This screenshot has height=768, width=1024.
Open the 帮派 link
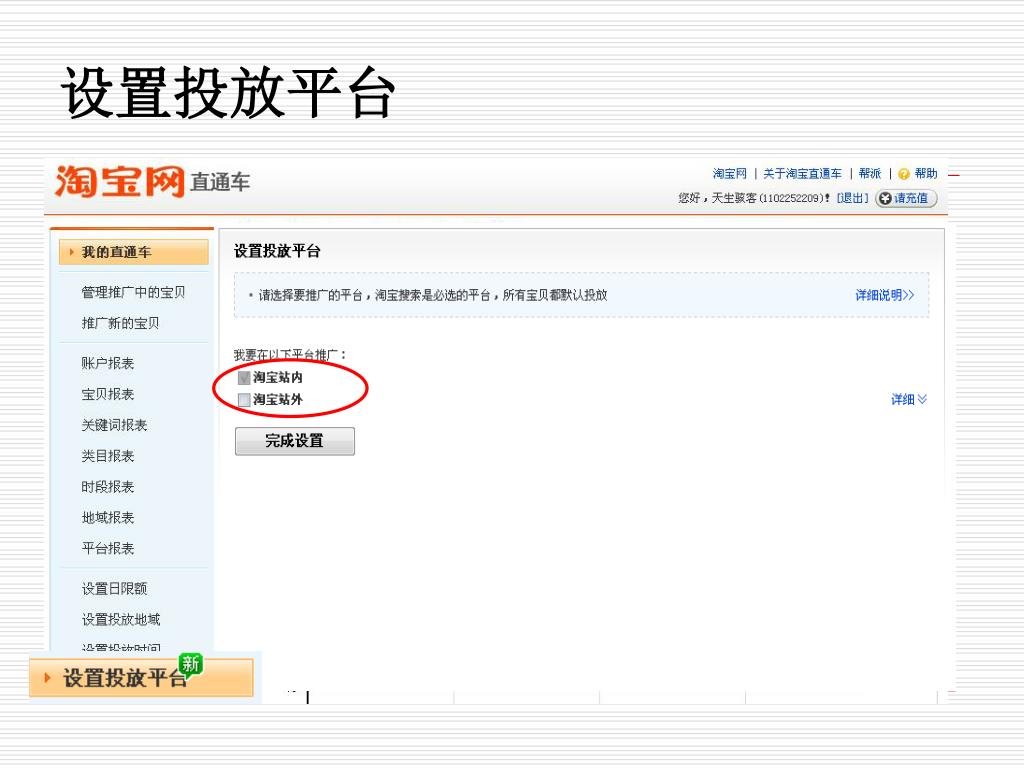[870, 174]
